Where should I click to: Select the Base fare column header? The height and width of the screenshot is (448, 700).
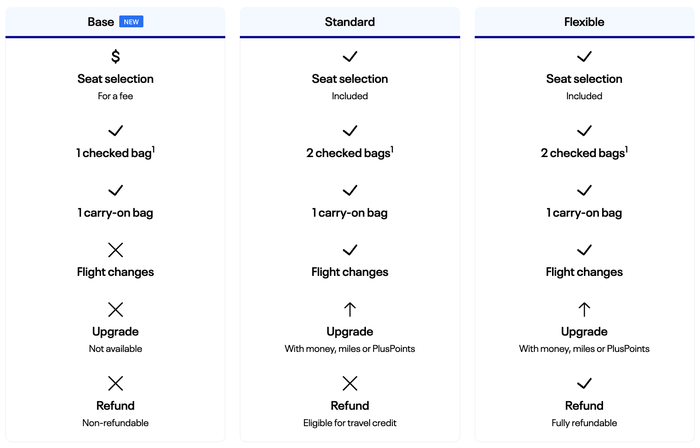115,22
